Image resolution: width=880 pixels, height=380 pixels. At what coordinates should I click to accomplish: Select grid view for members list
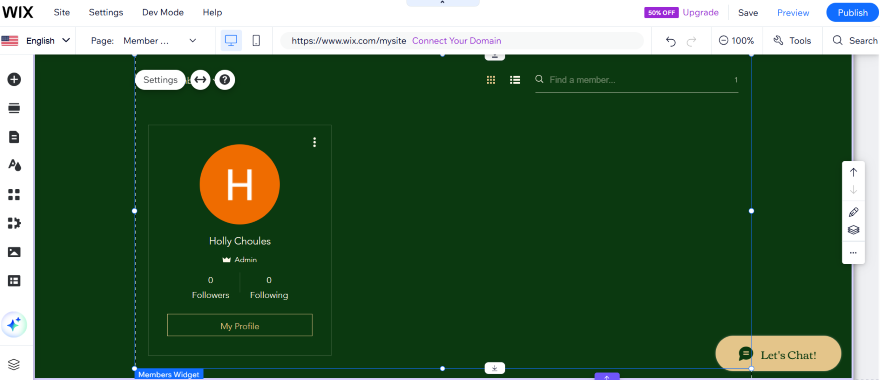(491, 80)
